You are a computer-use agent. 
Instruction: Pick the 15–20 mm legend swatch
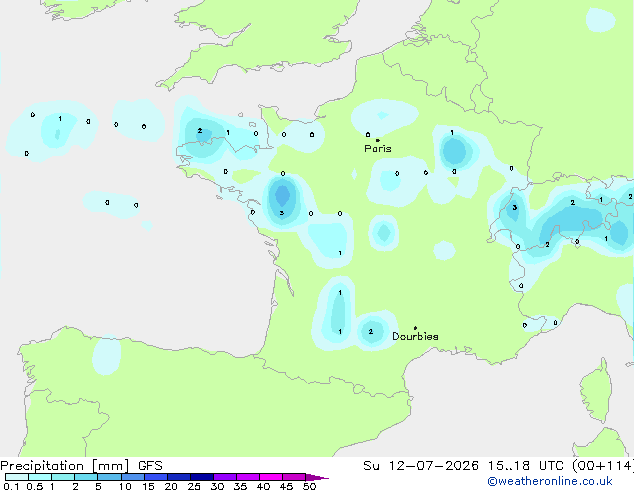tap(155, 477)
